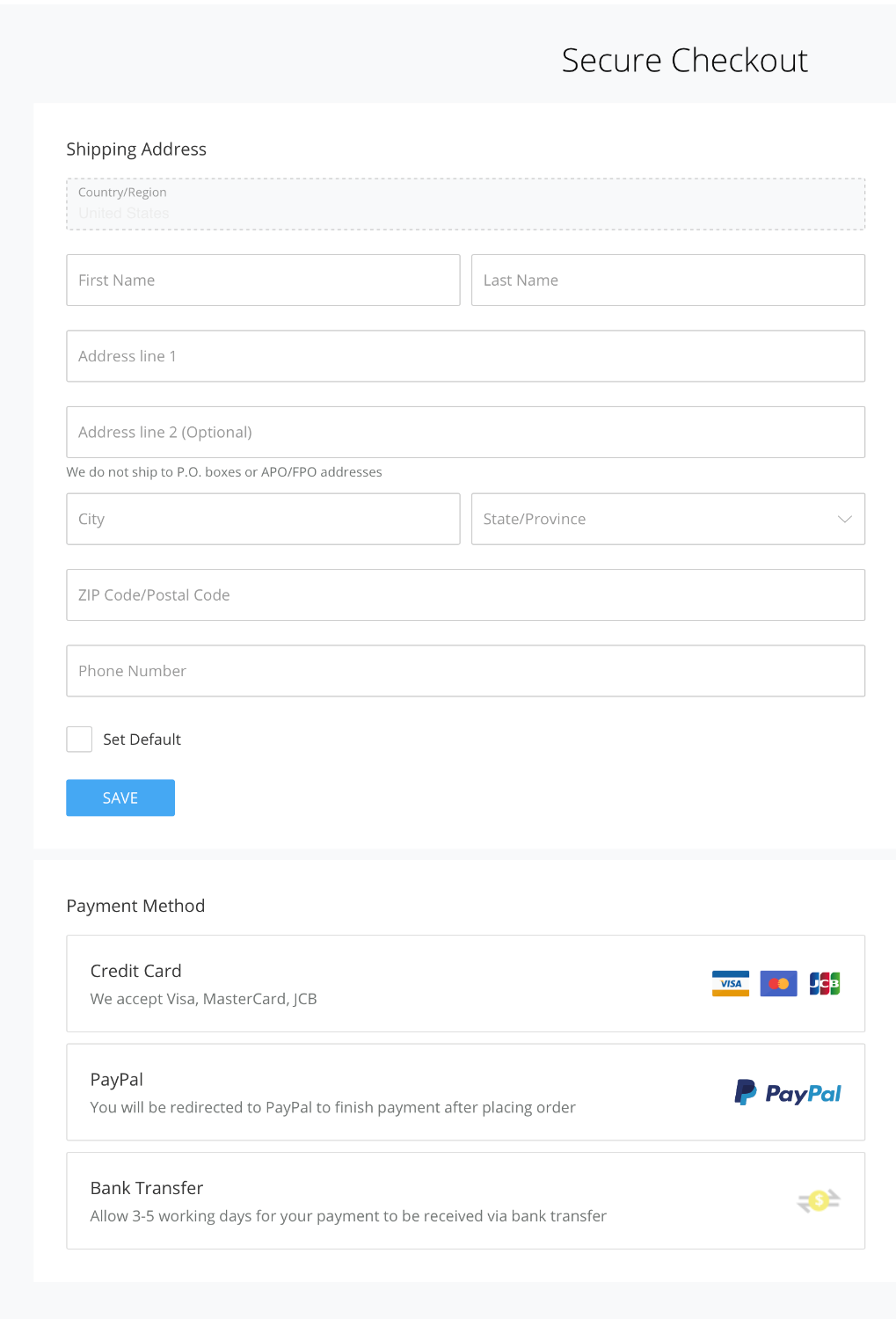Click the Address line 1 field

[x=465, y=356]
